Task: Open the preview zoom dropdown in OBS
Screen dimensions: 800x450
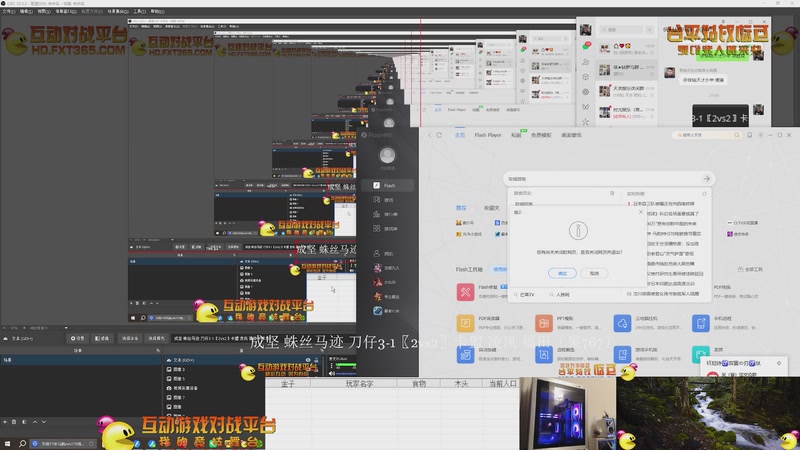Action: point(66,328)
